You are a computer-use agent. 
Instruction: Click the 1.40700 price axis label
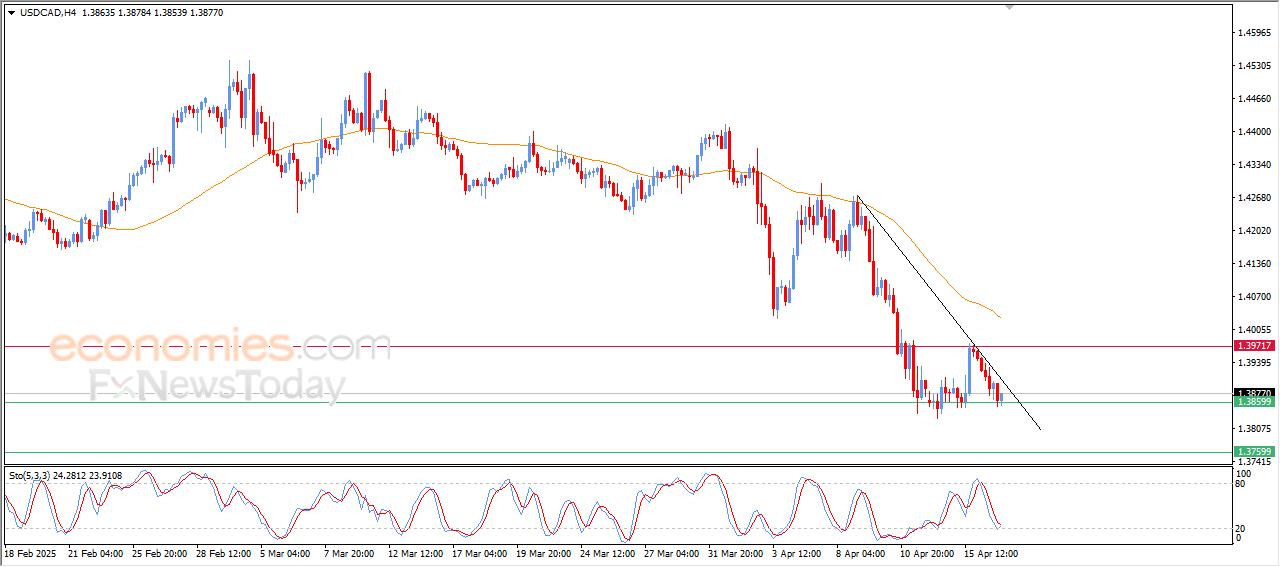pos(1255,297)
